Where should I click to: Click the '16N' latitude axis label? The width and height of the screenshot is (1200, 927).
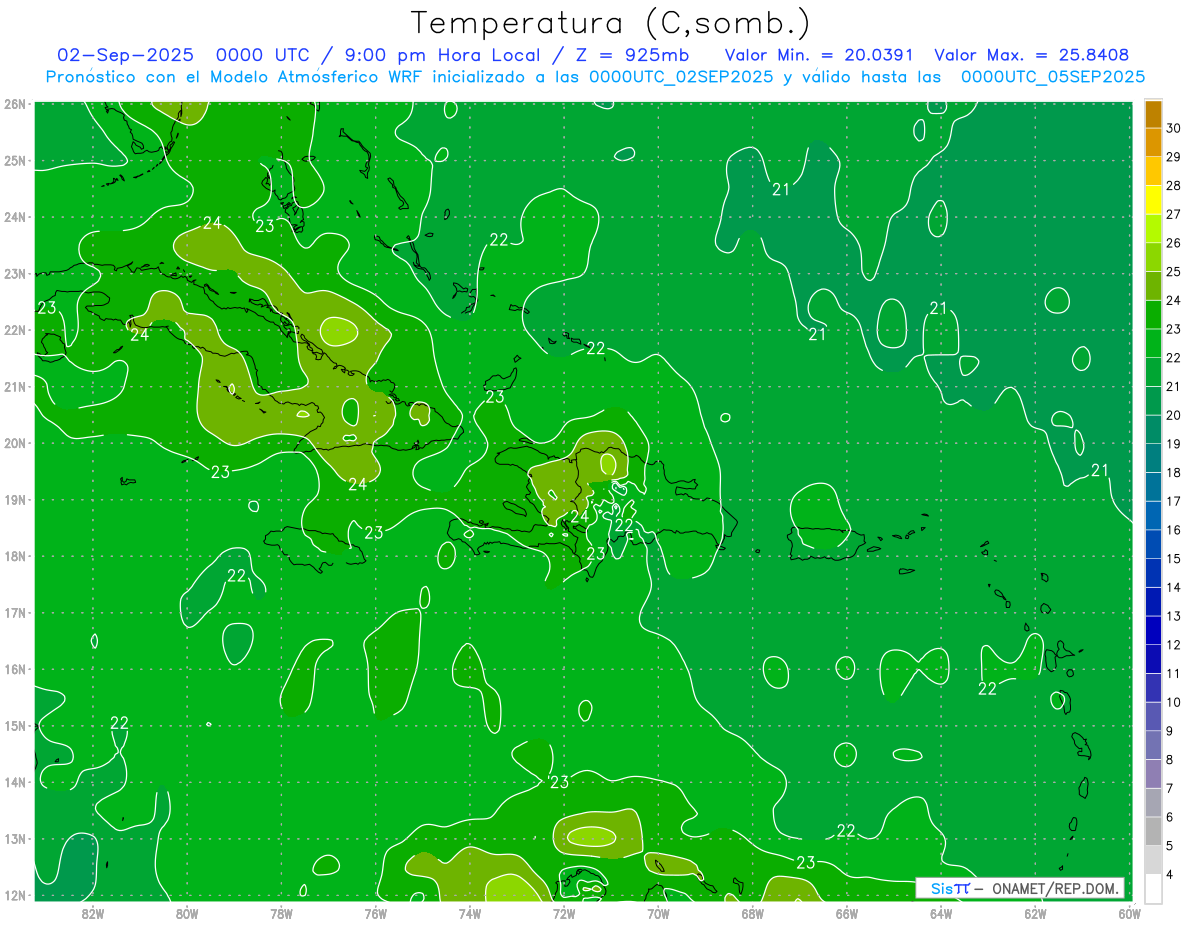click(14, 669)
